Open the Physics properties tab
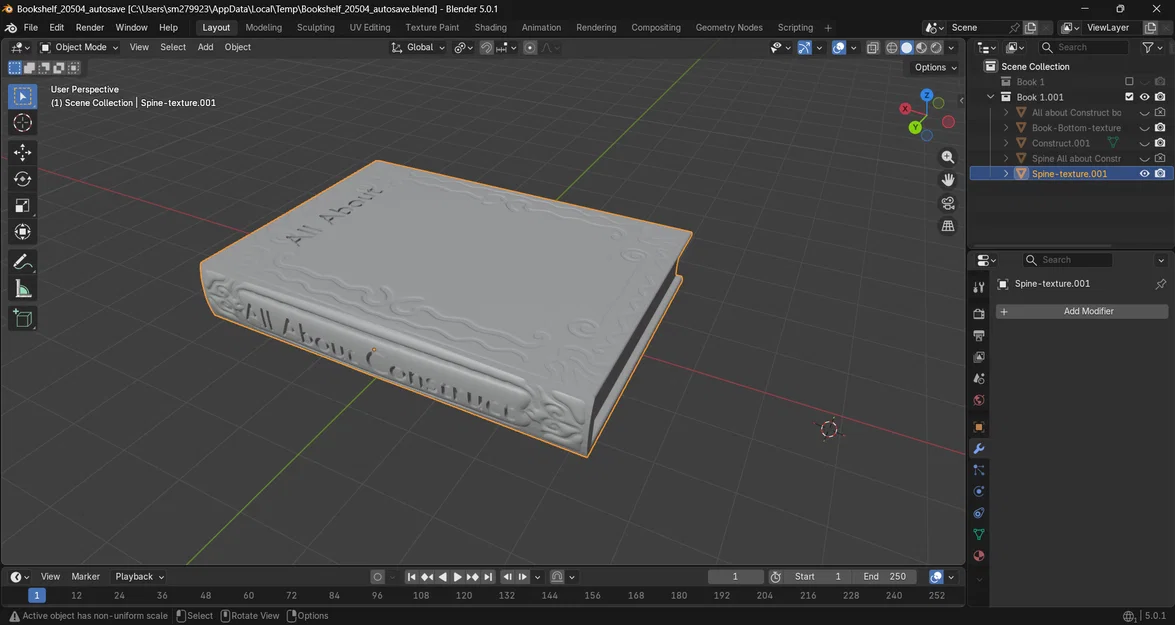This screenshot has height=625, width=1175. [x=978, y=491]
